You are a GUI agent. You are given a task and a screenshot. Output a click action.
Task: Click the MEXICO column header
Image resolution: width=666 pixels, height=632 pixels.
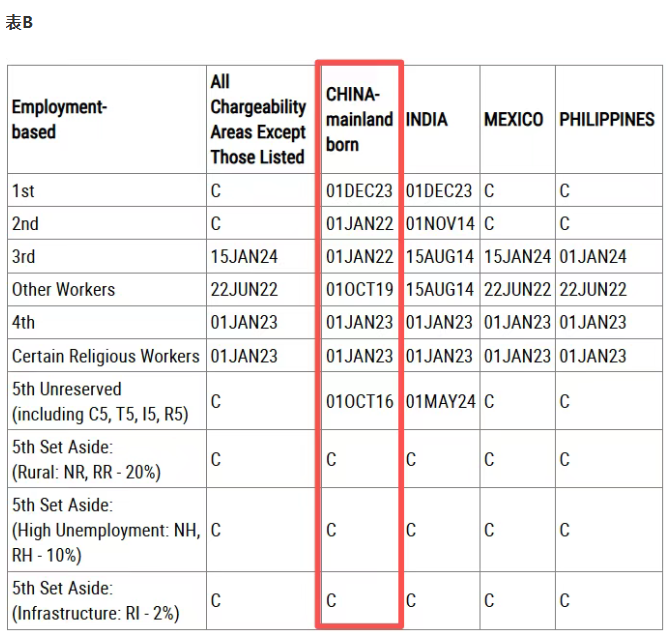point(514,119)
